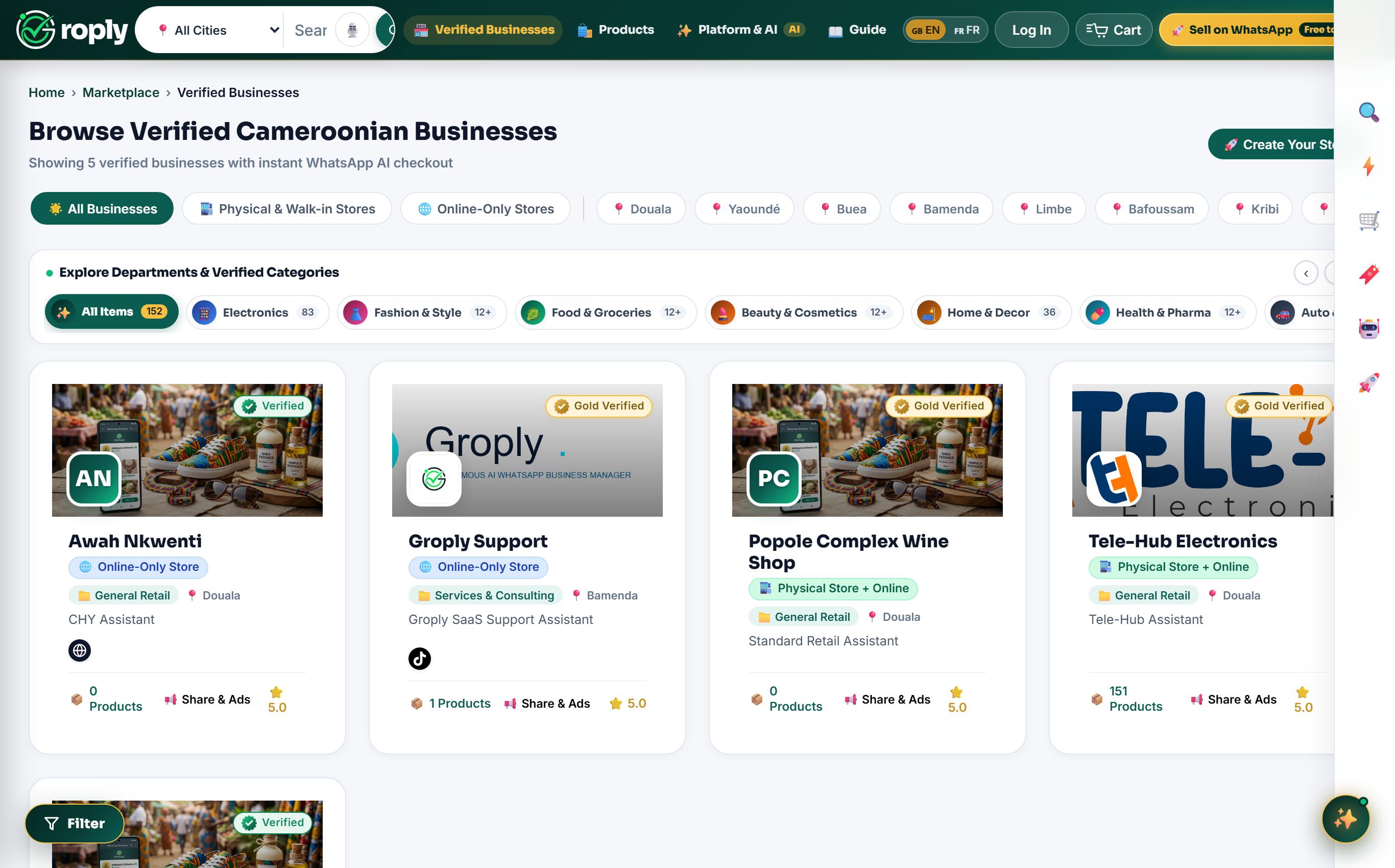
Task: Open the All Cities dropdown
Action: [x=218, y=30]
